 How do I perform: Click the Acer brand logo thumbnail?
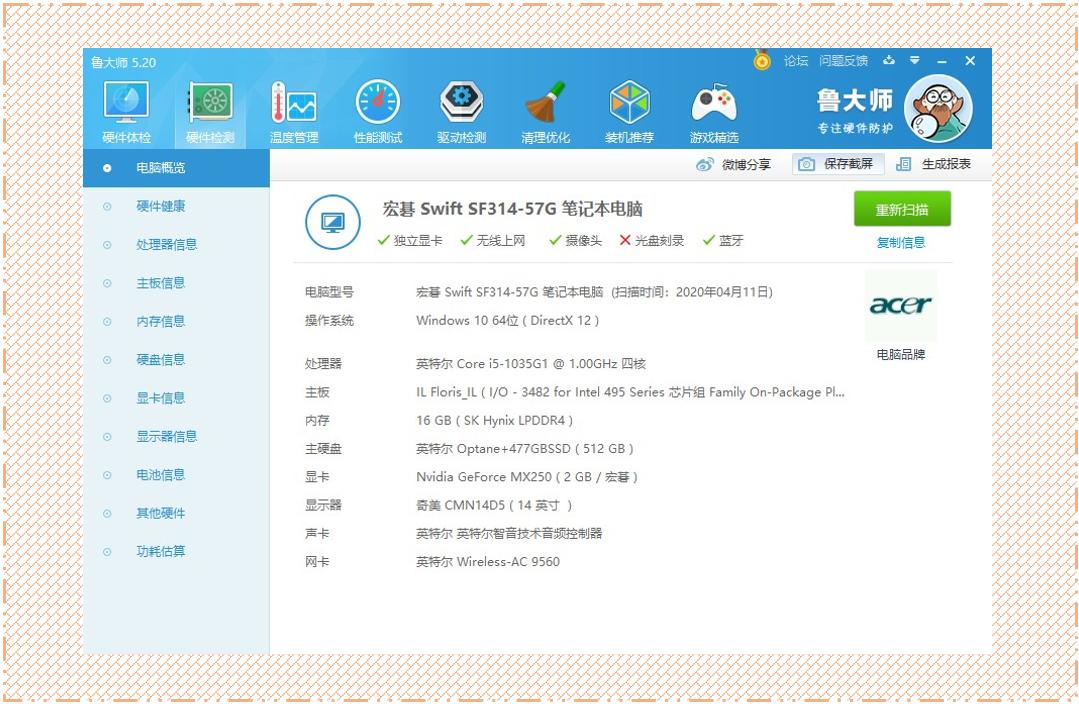click(900, 308)
